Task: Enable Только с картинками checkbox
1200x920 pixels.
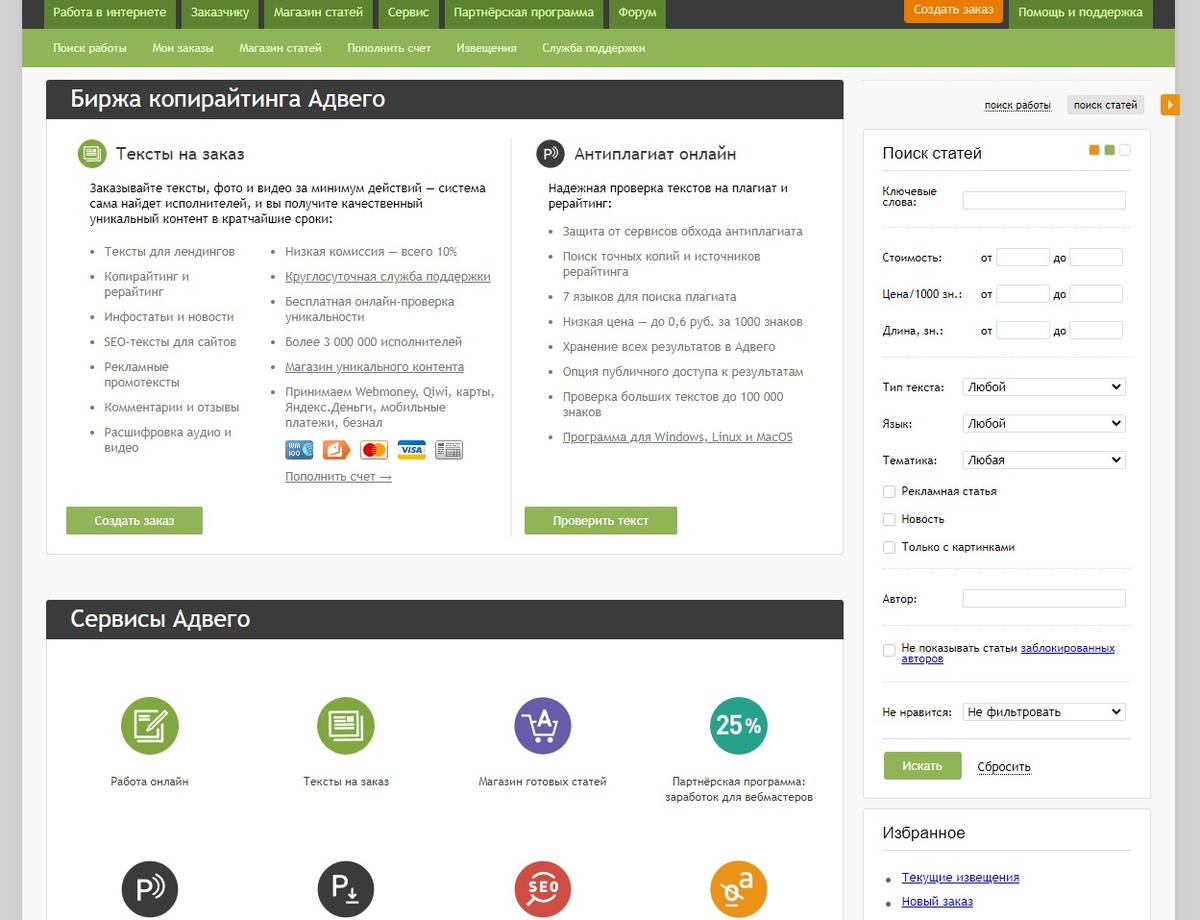Action: click(x=889, y=547)
